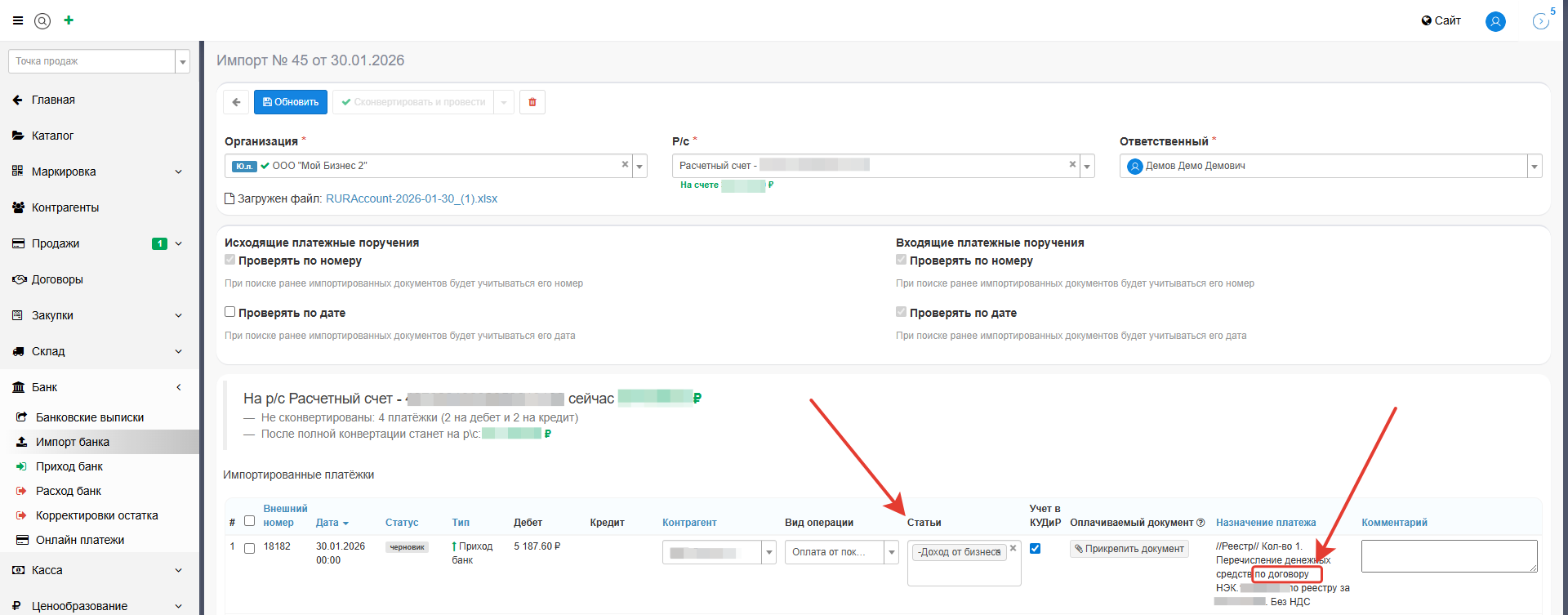Image resolution: width=1568 pixels, height=615 pixels.
Task: Click Прикрепить документ button
Action: click(1129, 549)
